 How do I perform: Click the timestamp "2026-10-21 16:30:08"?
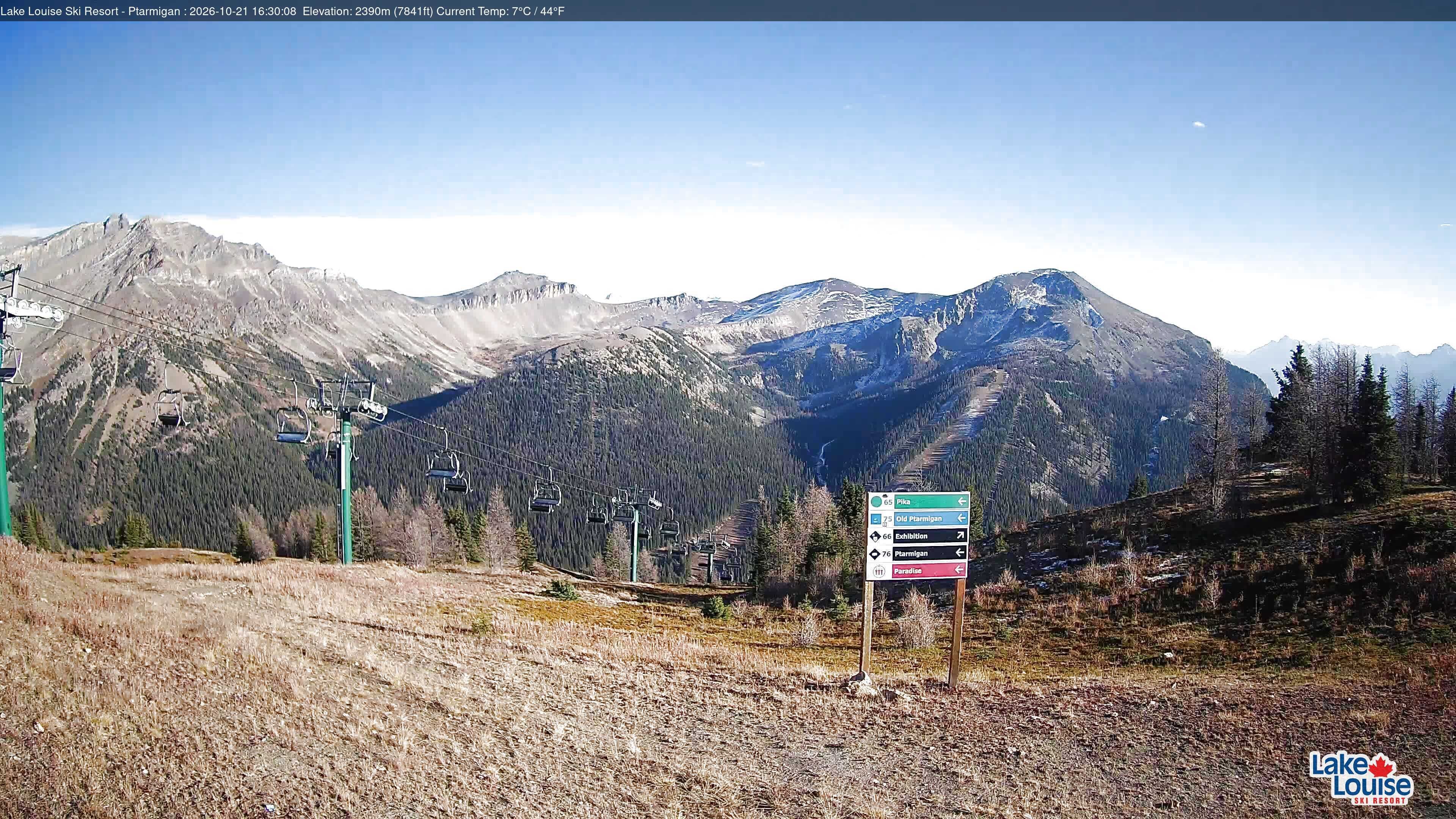(243, 11)
